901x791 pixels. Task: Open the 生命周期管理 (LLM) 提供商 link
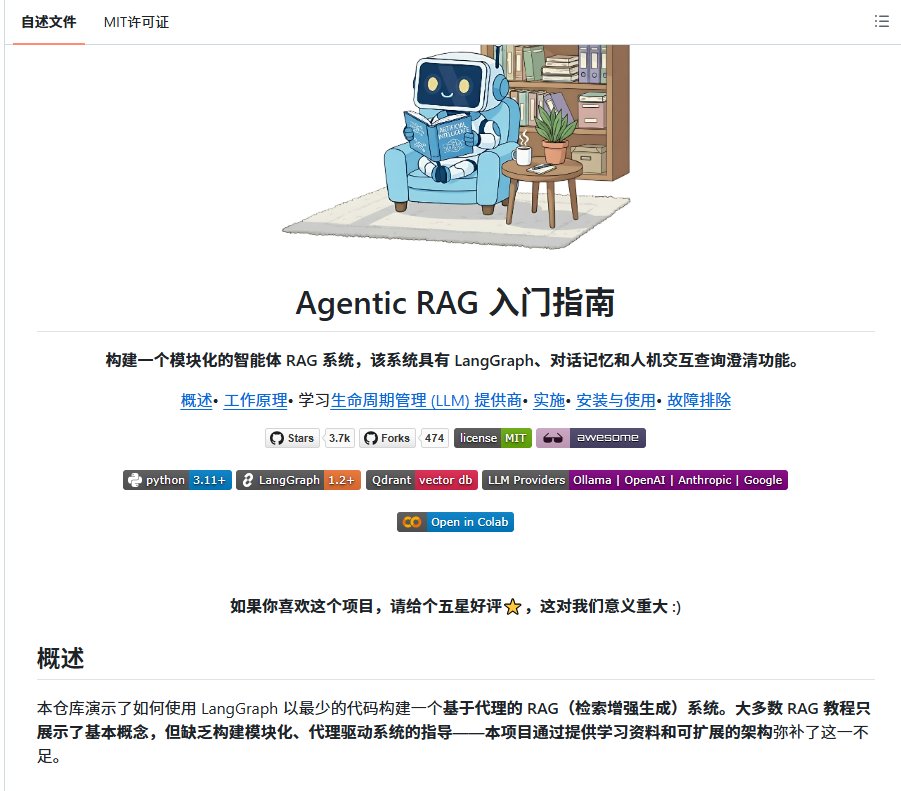(426, 400)
